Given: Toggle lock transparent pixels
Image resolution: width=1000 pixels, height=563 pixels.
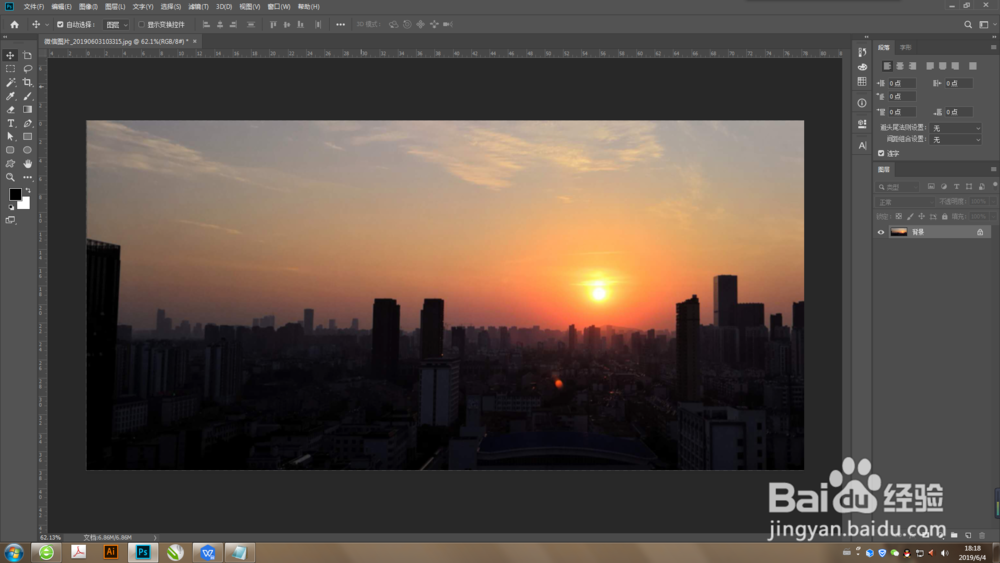Looking at the screenshot, I should coord(899,217).
